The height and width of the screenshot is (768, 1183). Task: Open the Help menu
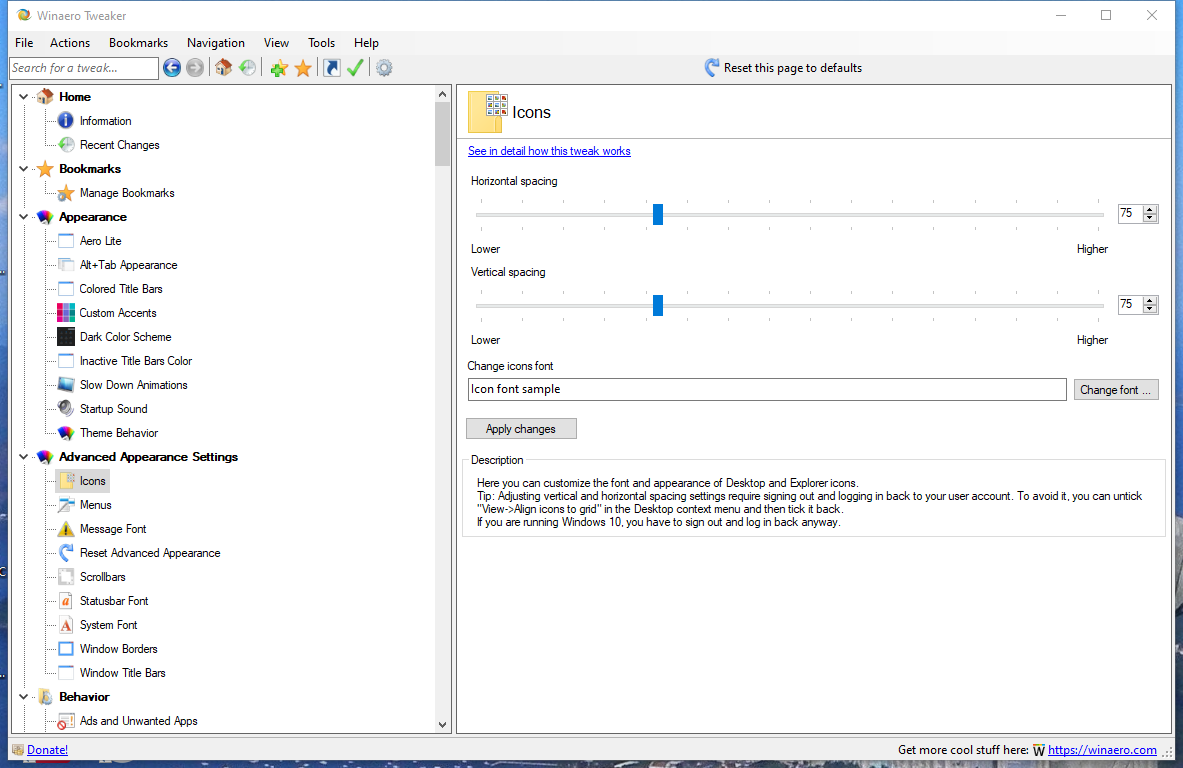point(366,43)
